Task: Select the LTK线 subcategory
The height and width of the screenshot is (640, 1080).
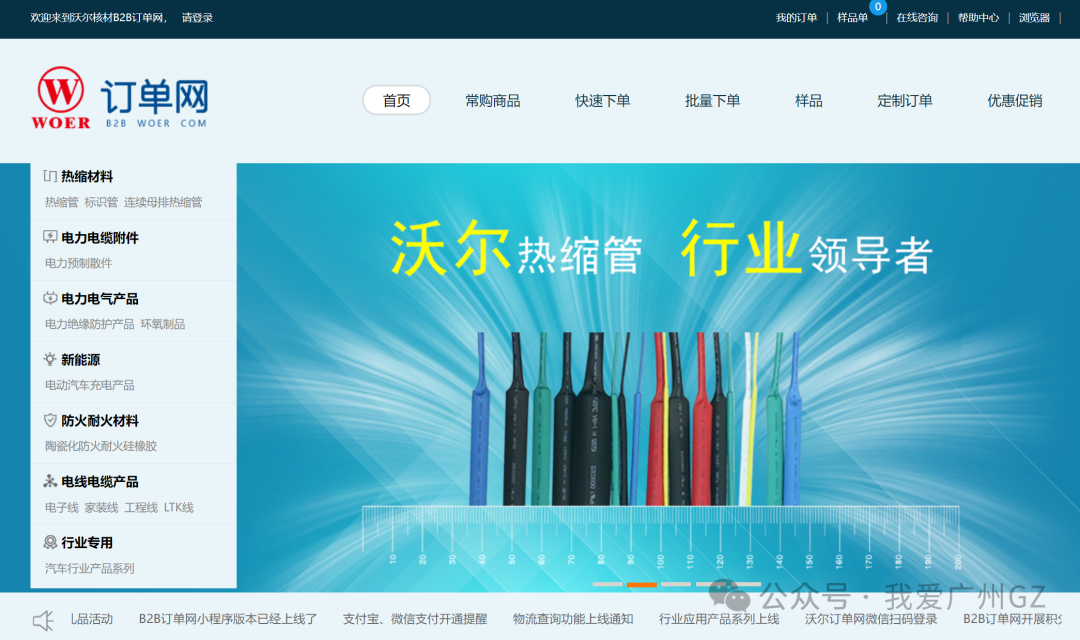Action: [x=178, y=507]
